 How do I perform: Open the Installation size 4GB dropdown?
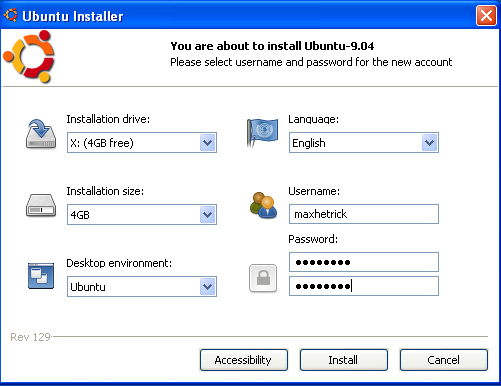pyautogui.click(x=142, y=214)
